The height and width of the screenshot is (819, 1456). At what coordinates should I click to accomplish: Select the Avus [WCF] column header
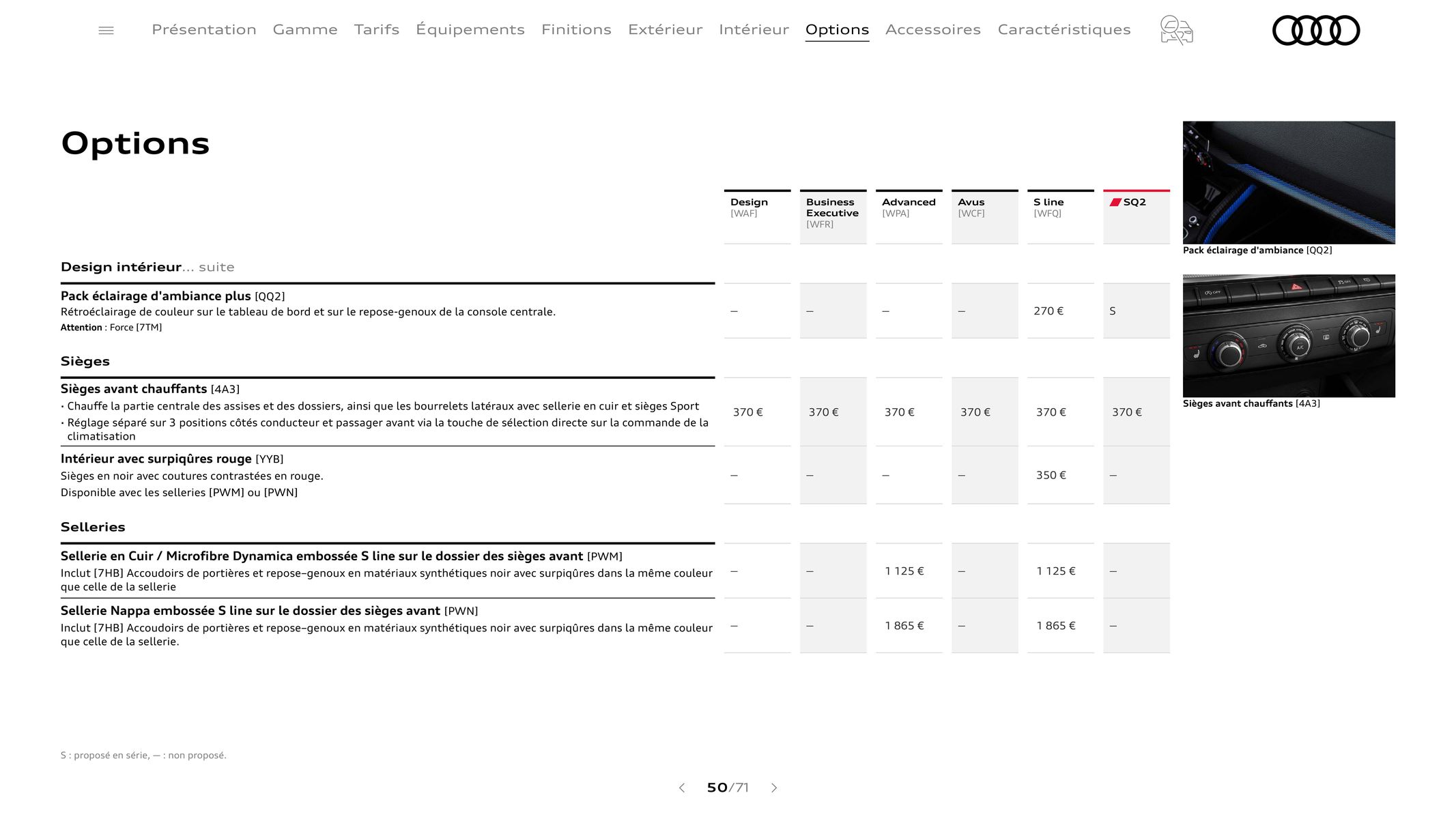[984, 216]
